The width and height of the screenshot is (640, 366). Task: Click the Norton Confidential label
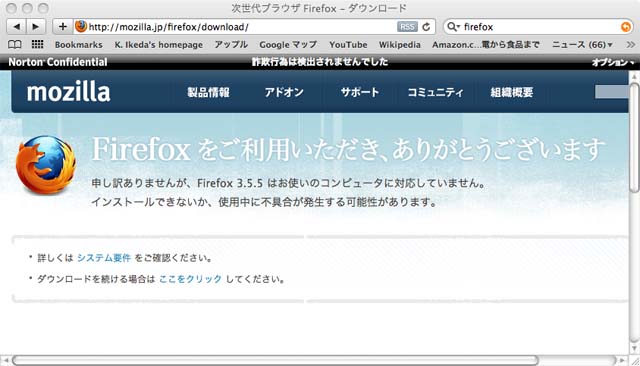tap(58, 62)
